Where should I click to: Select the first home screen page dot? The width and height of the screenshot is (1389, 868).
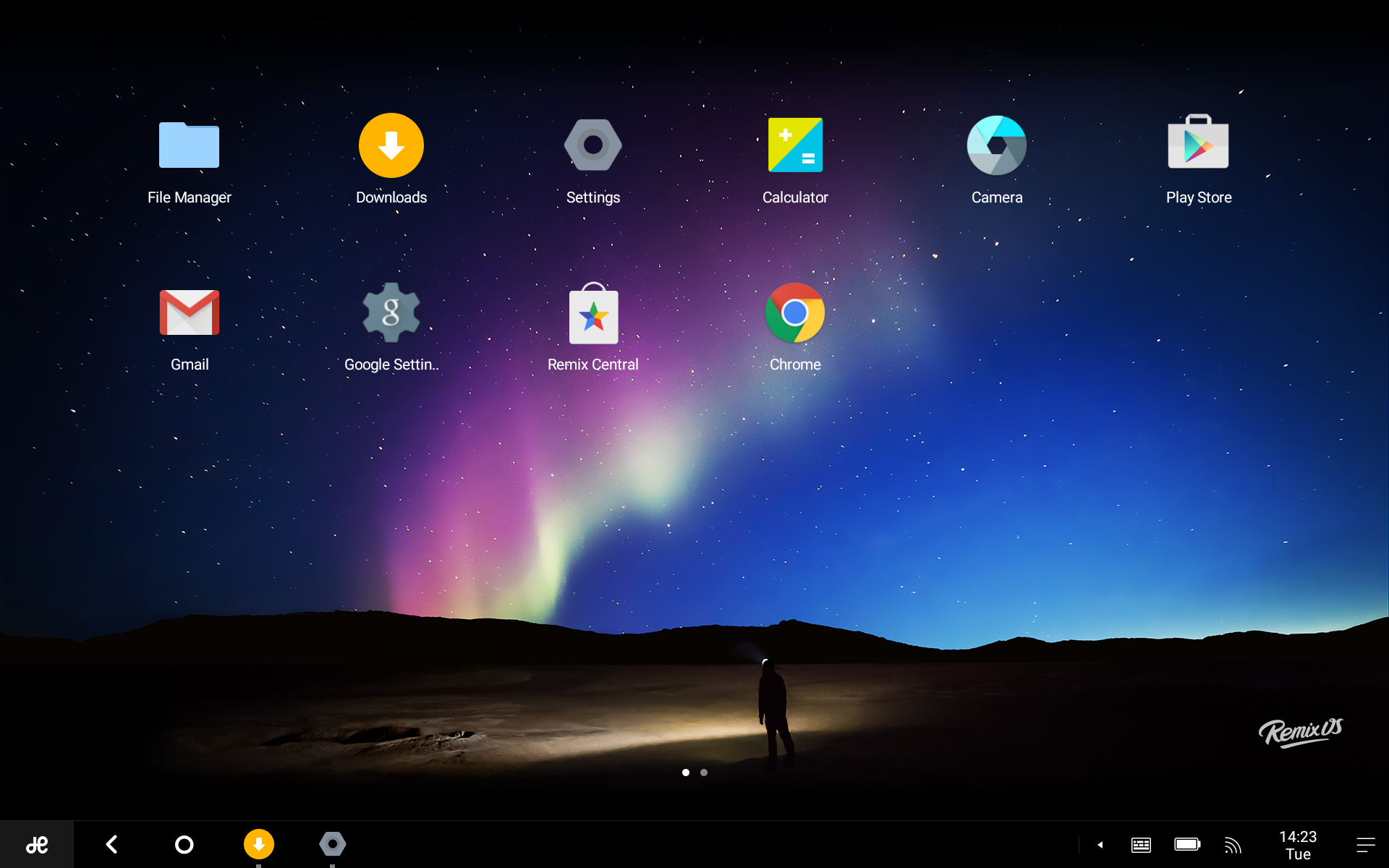(686, 773)
